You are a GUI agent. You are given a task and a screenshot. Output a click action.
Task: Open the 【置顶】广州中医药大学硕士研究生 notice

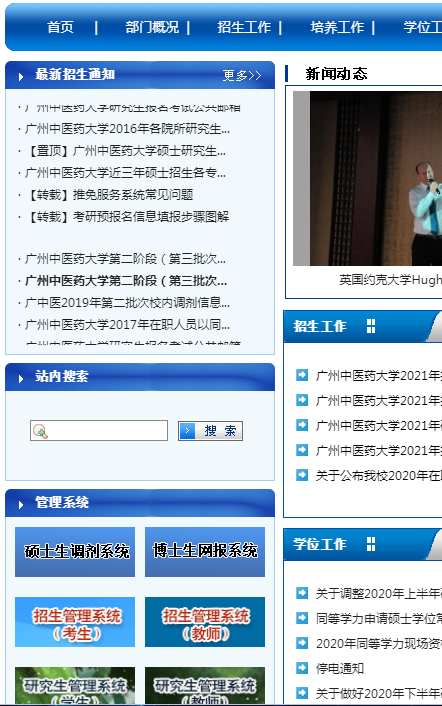coord(126,151)
